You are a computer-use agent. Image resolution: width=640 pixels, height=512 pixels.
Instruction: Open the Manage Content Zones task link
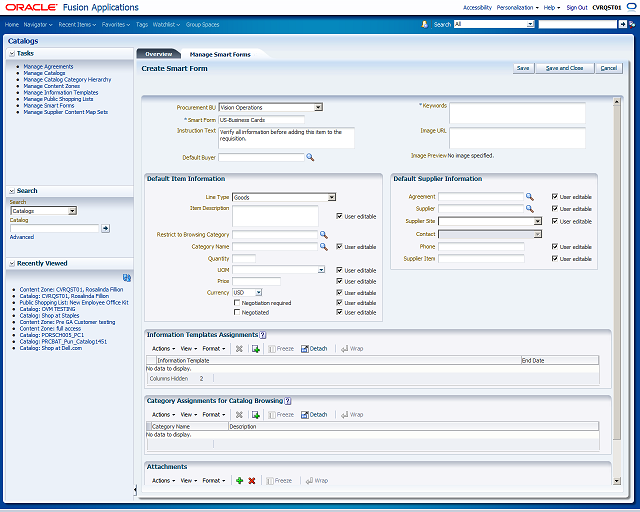click(x=51, y=86)
